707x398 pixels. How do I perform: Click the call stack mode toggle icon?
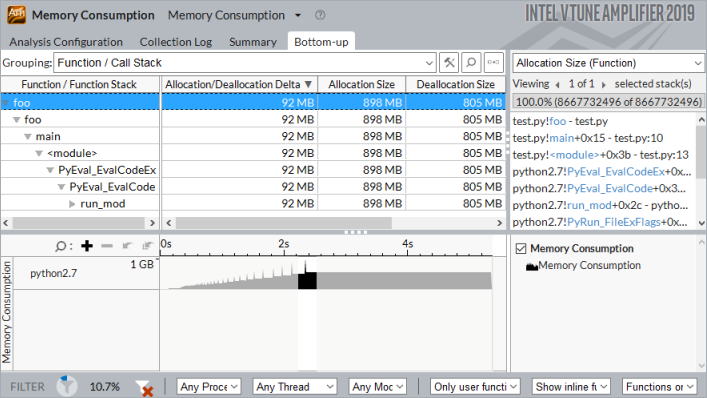[494, 63]
